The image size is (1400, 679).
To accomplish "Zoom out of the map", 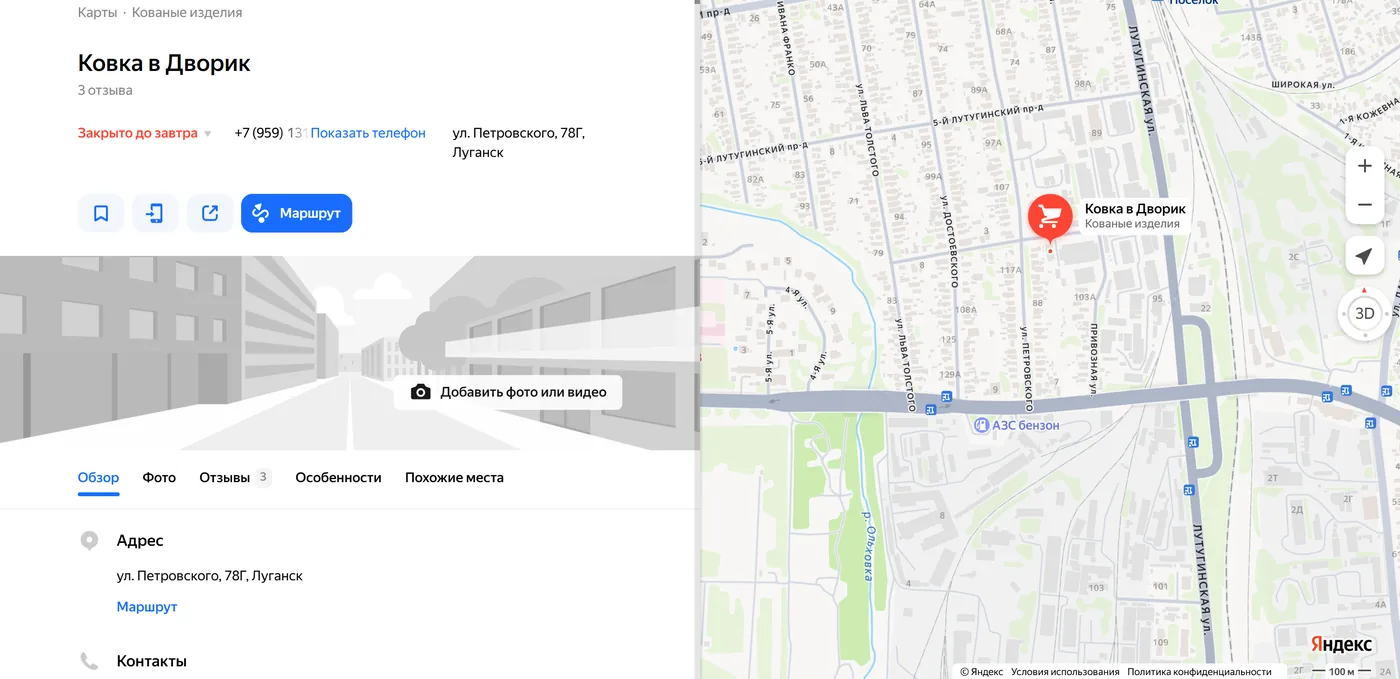I will point(1364,205).
